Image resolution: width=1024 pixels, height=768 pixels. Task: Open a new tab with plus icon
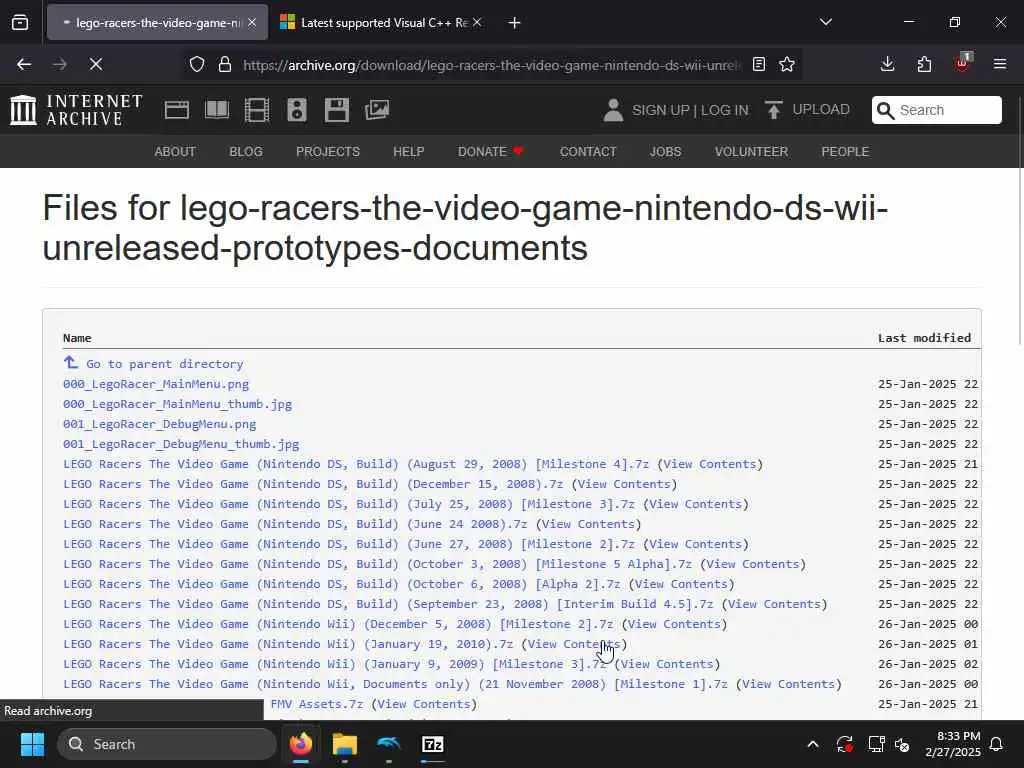coord(514,23)
